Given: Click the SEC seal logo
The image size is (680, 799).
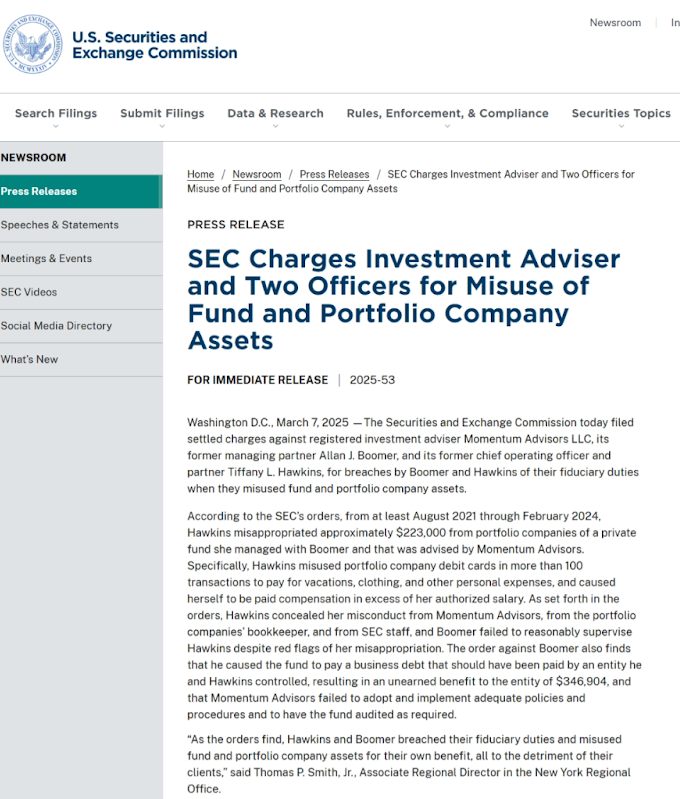Looking at the screenshot, I should pos(33,44).
